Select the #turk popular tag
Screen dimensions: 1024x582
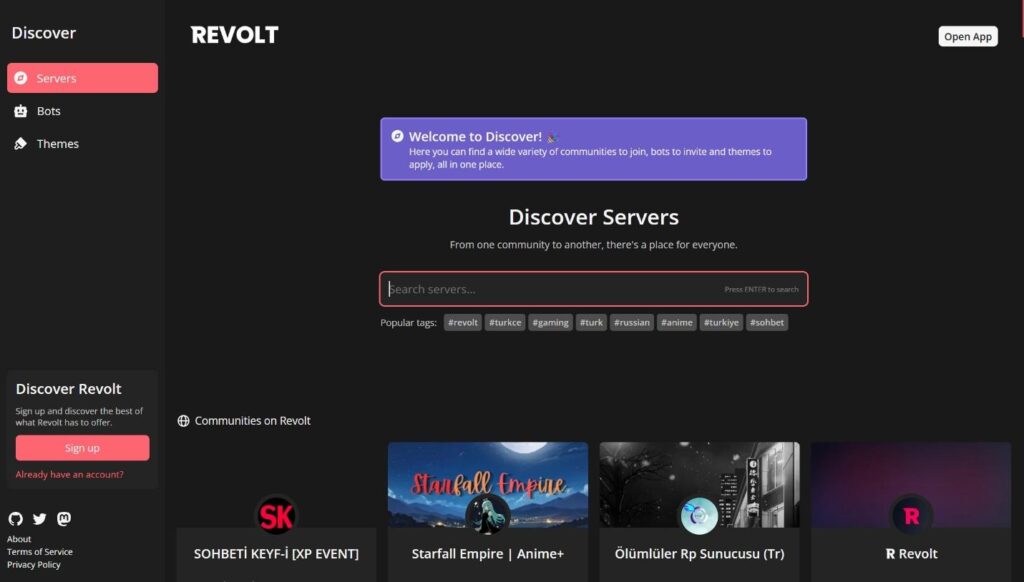[x=591, y=322]
